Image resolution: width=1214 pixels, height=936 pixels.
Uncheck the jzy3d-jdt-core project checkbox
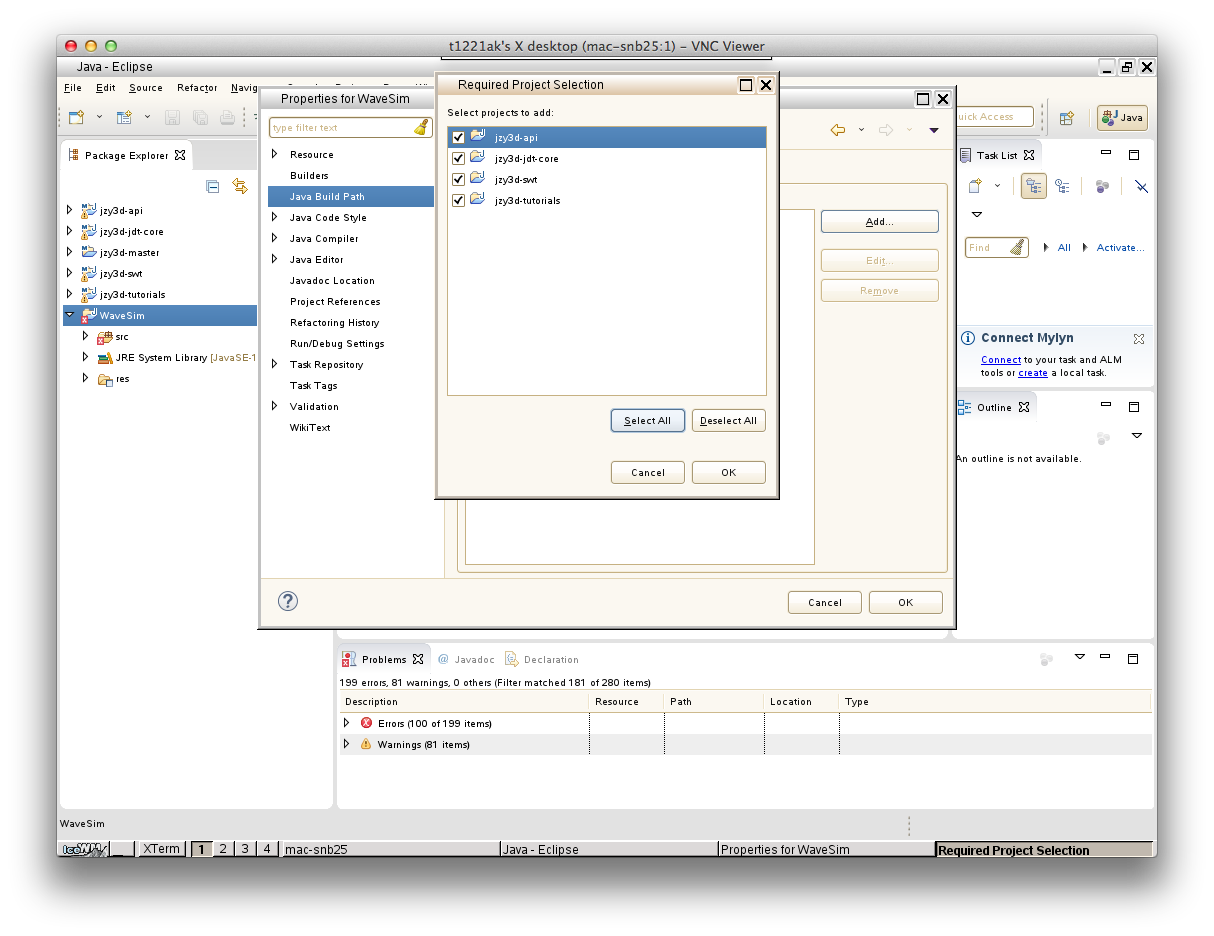tap(459, 158)
